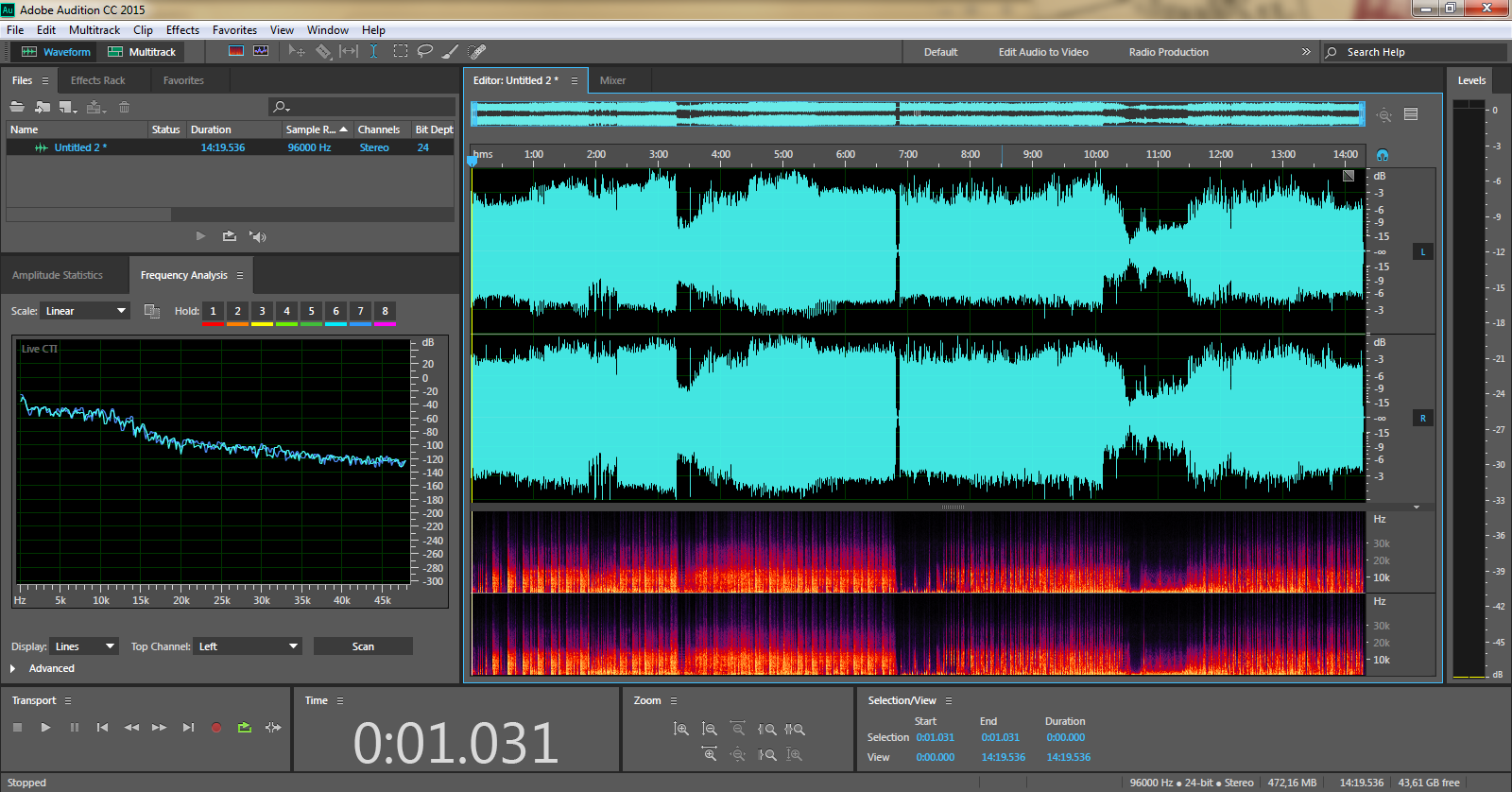1512x792 pixels.
Task: Select the Lasso Selection tool
Action: pos(425,51)
